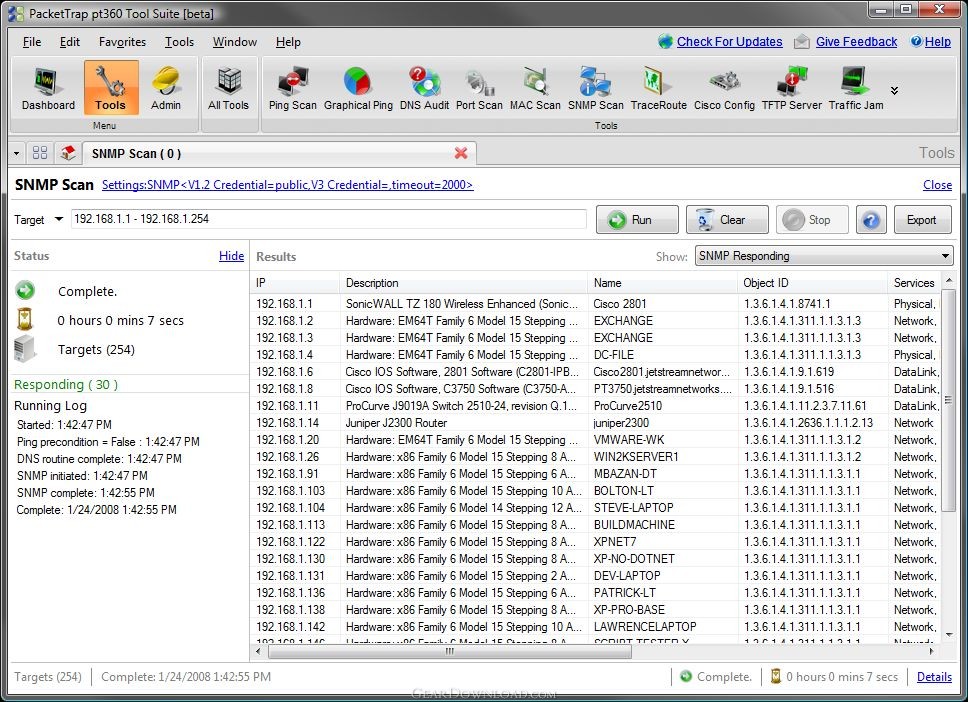Open the Admin section
968x702 pixels.
pyautogui.click(x=165, y=88)
